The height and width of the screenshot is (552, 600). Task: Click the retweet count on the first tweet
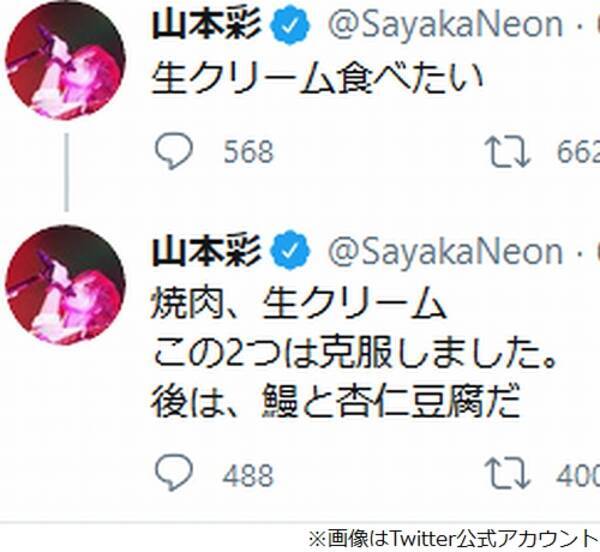578,151
